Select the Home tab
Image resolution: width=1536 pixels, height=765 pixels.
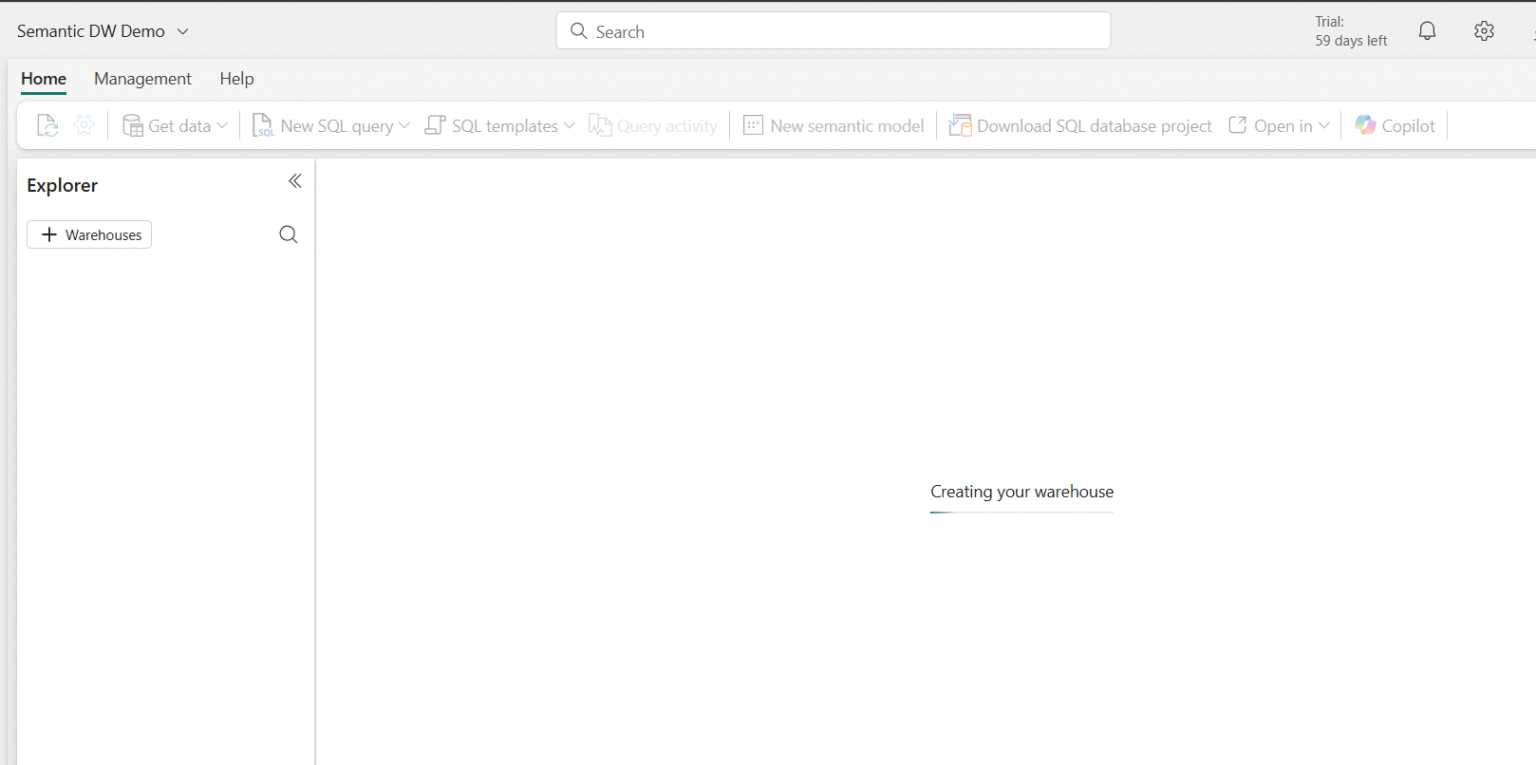pyautogui.click(x=44, y=79)
